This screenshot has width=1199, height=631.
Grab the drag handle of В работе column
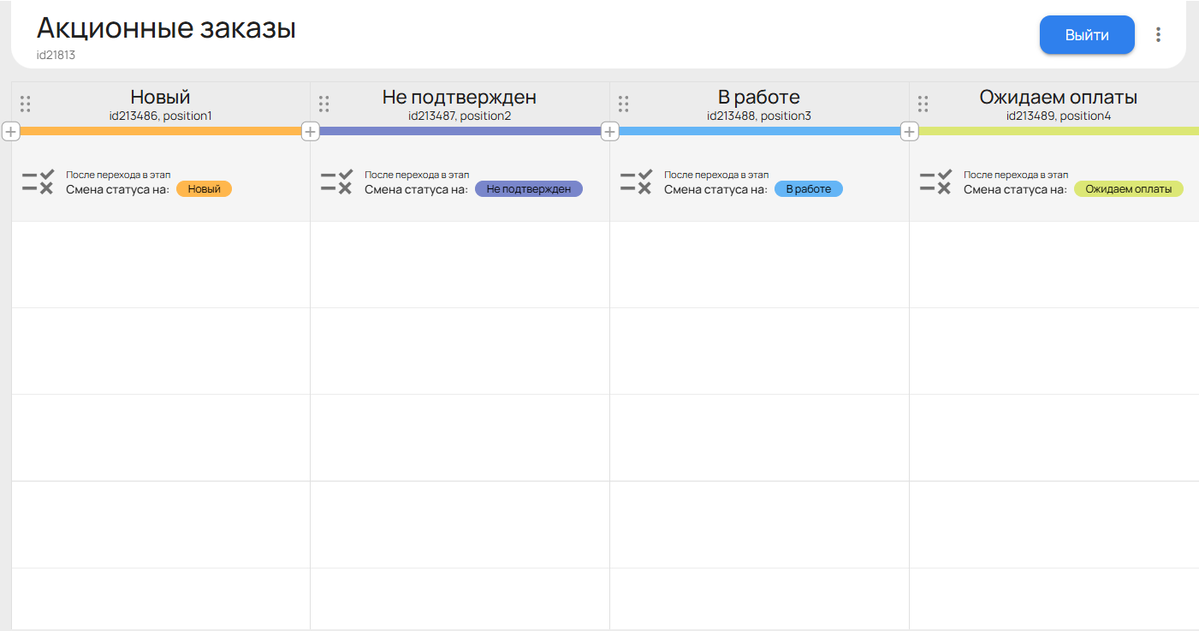(624, 104)
